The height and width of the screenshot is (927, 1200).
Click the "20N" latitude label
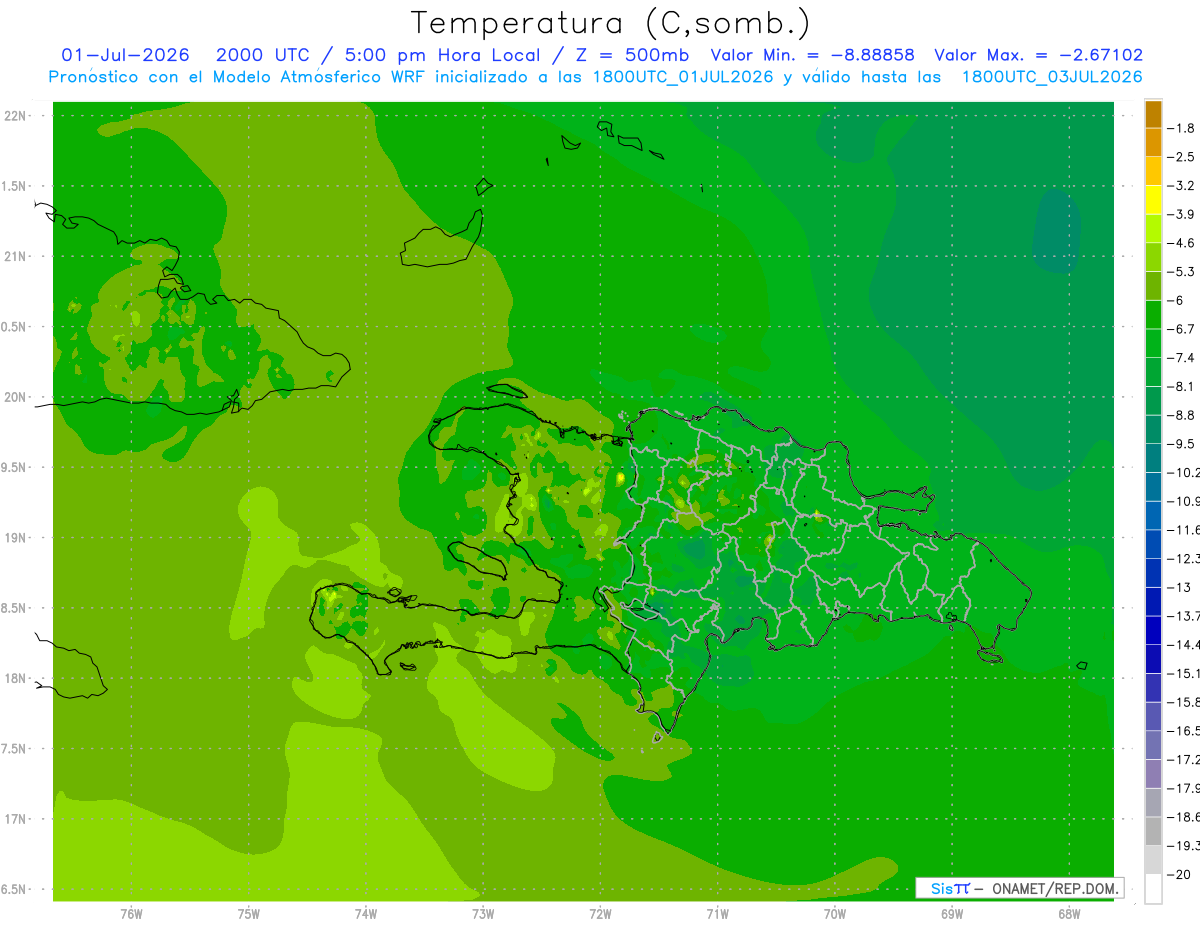tap(15, 397)
